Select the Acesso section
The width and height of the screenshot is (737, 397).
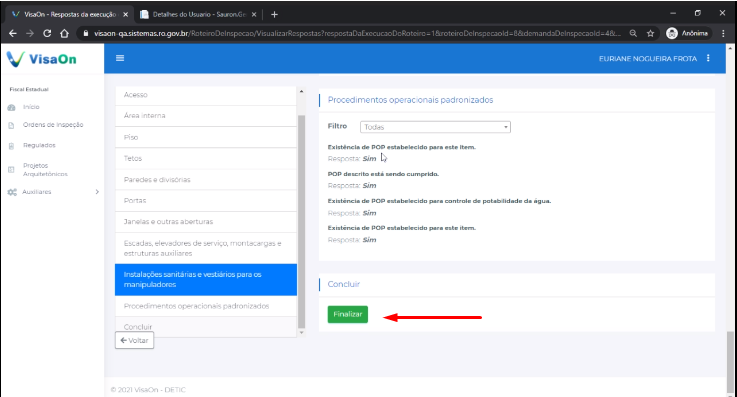206,95
